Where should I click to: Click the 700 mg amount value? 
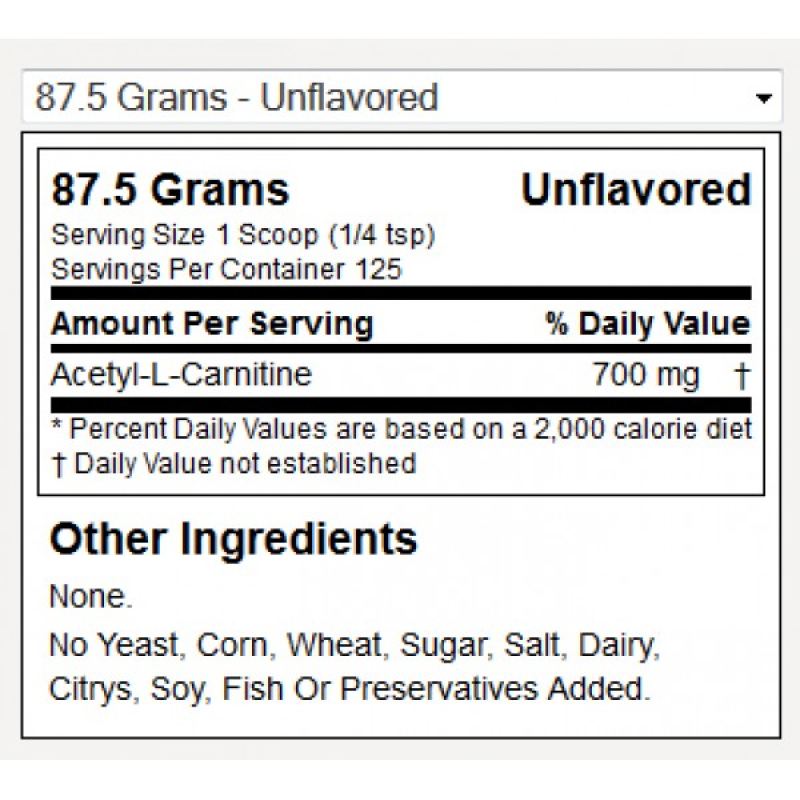645,375
